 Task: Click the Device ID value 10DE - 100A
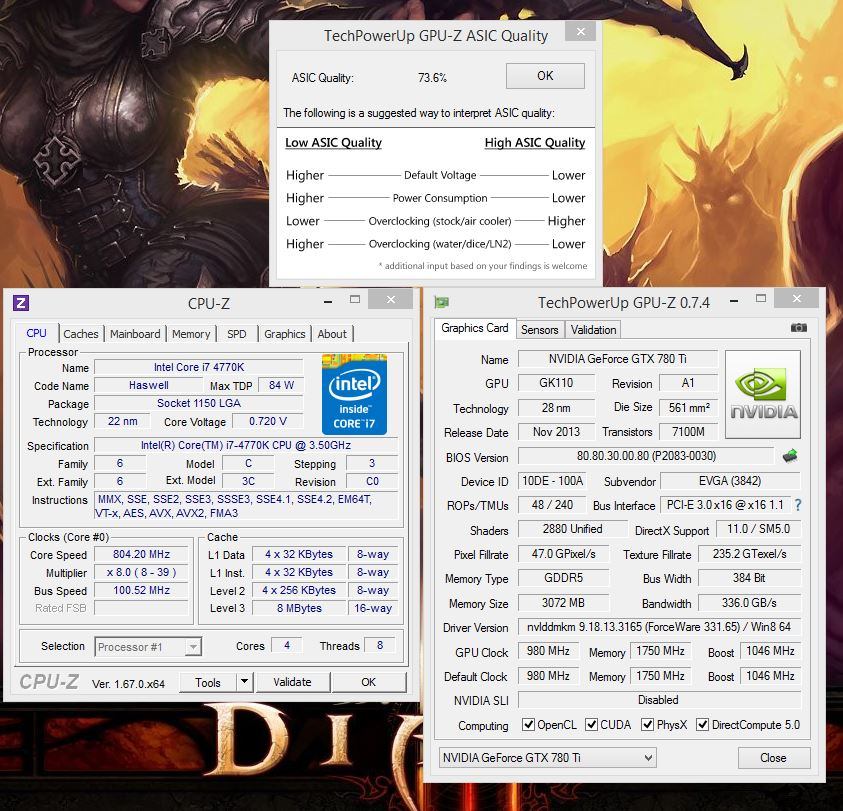point(553,481)
